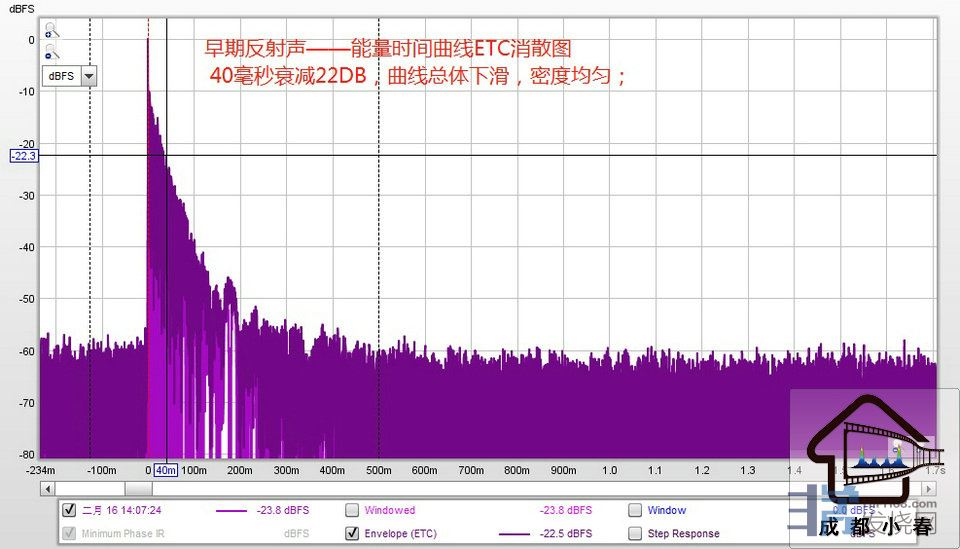
Task: Click the 40m cursor time label
Action: pos(166,470)
